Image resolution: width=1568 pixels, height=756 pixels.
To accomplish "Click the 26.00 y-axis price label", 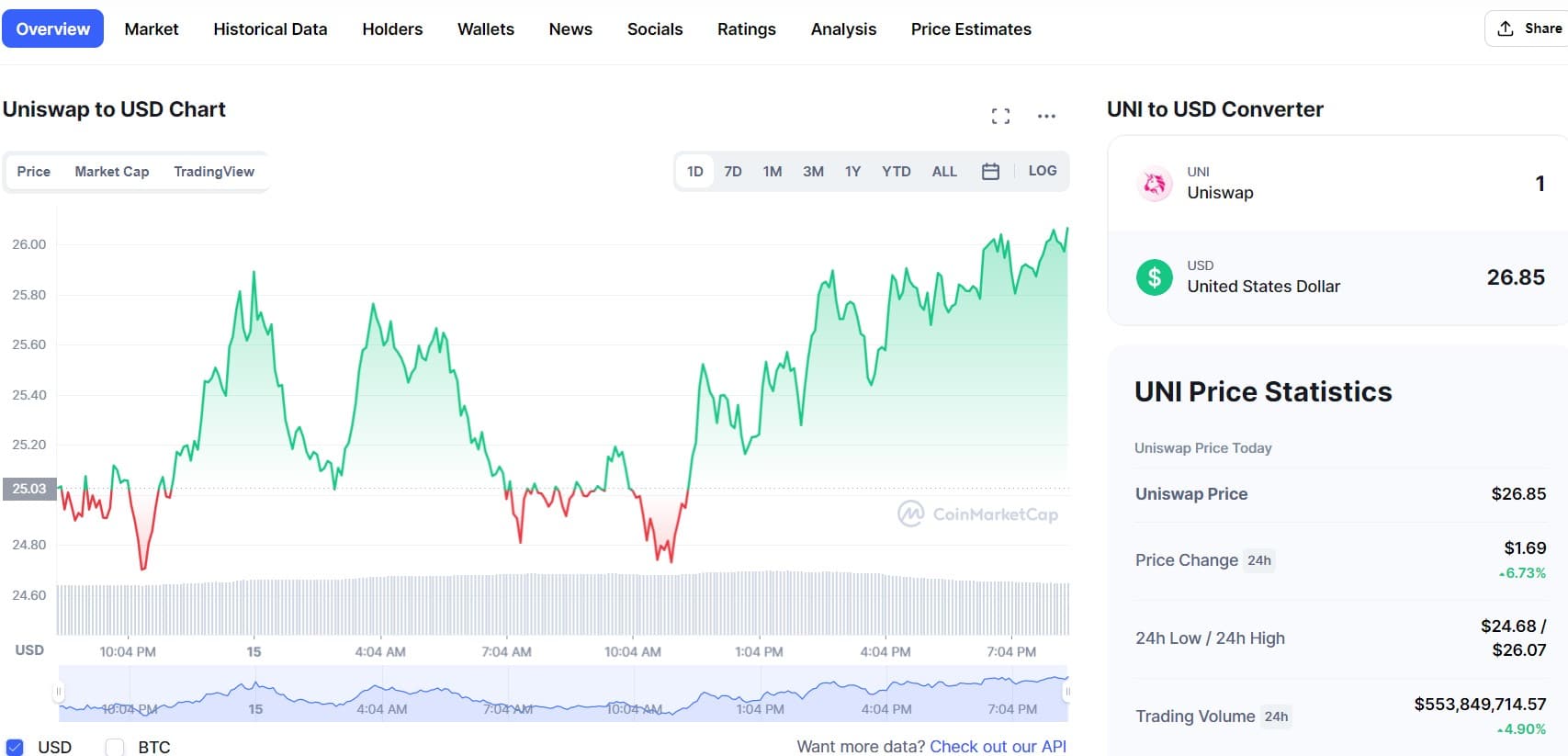I will tap(29, 244).
